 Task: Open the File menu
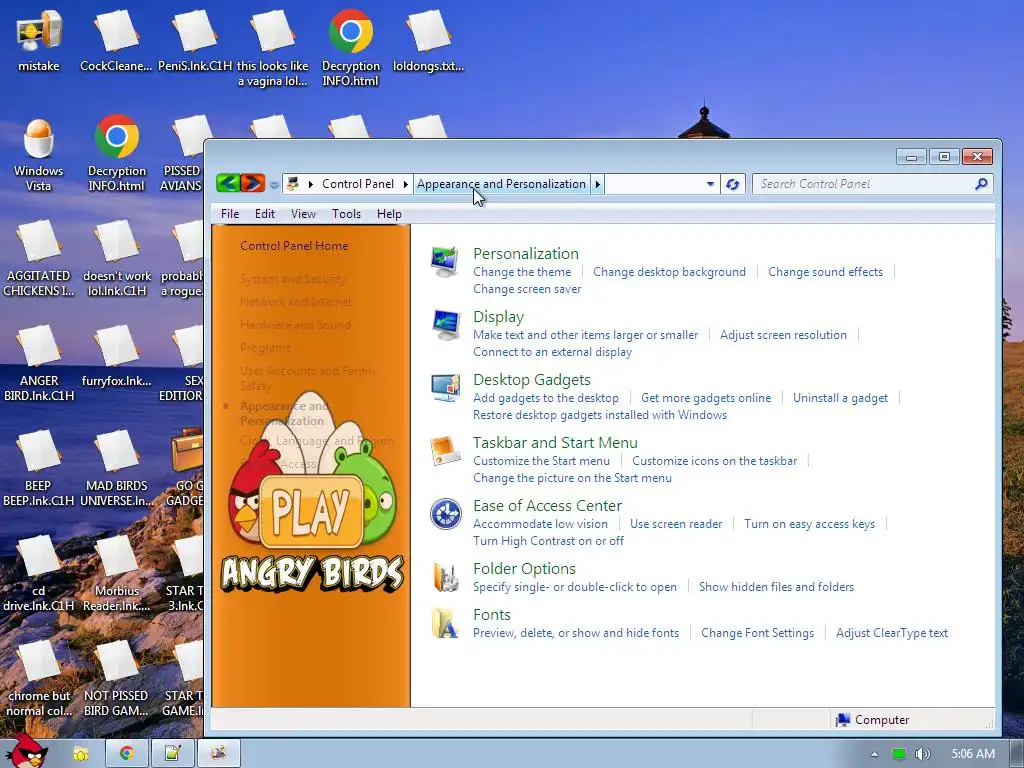[230, 214]
